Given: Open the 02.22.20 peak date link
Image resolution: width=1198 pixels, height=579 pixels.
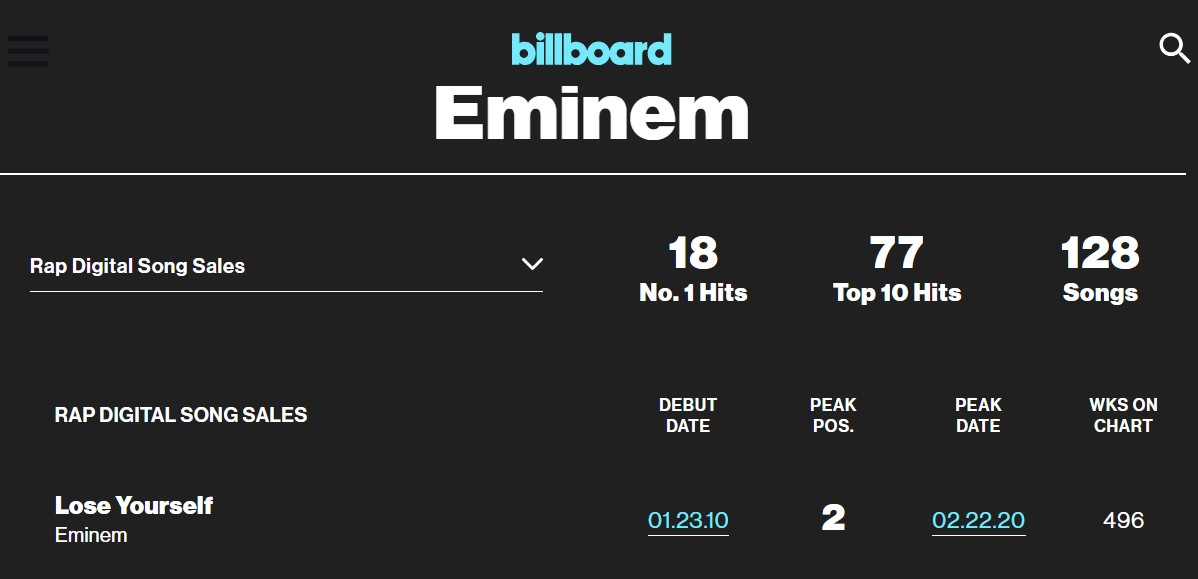Looking at the screenshot, I should click(978, 520).
